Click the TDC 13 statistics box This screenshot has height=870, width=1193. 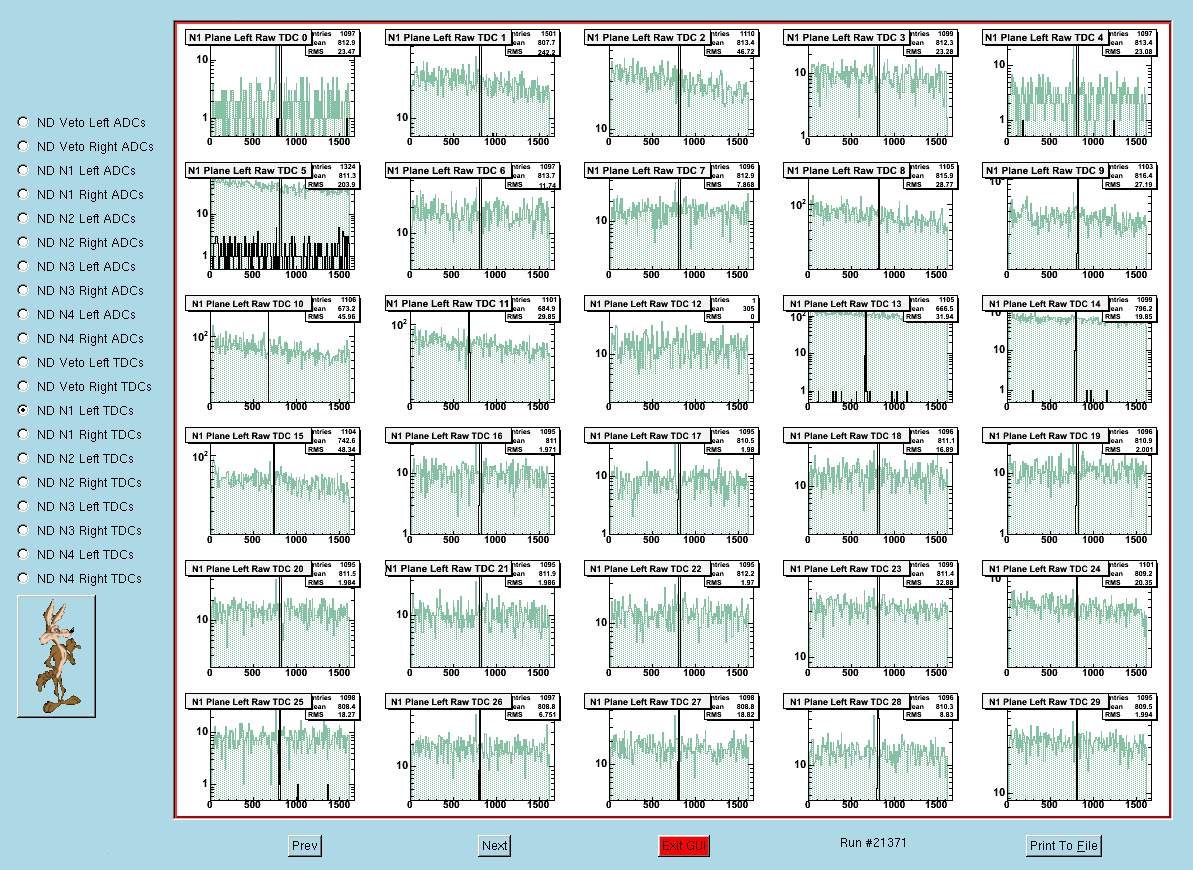click(x=933, y=308)
